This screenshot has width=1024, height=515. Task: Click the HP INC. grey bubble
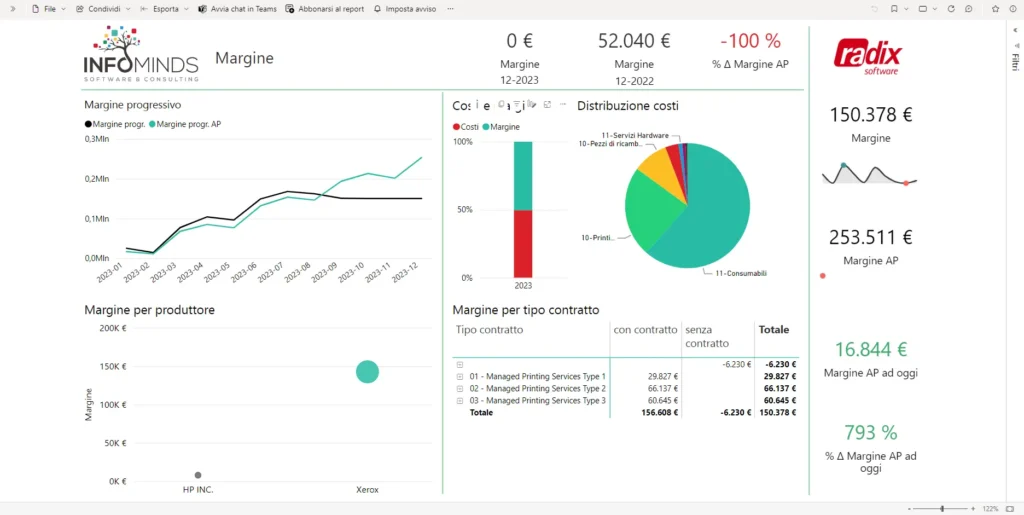198,475
